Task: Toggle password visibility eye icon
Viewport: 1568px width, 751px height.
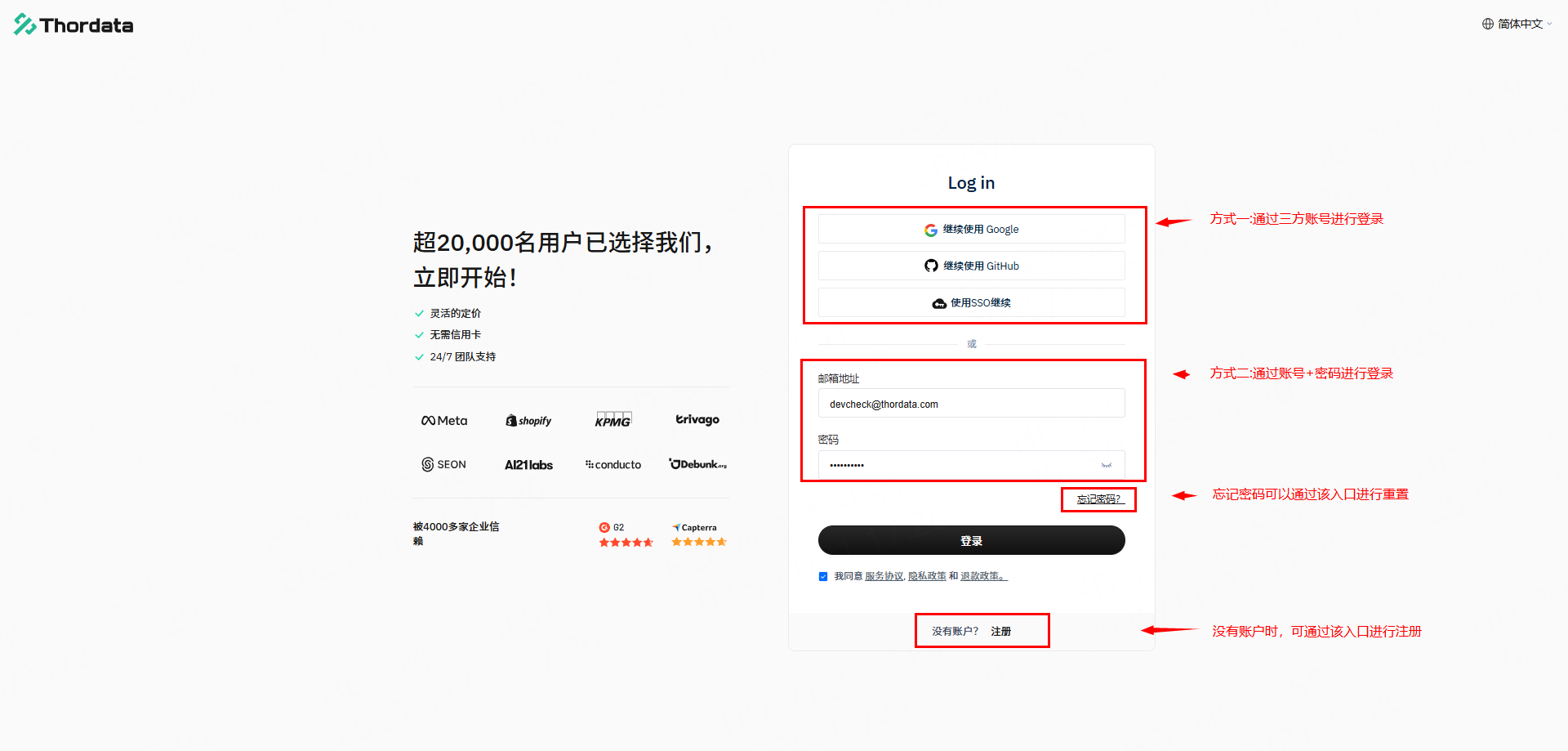Action: tap(1107, 465)
